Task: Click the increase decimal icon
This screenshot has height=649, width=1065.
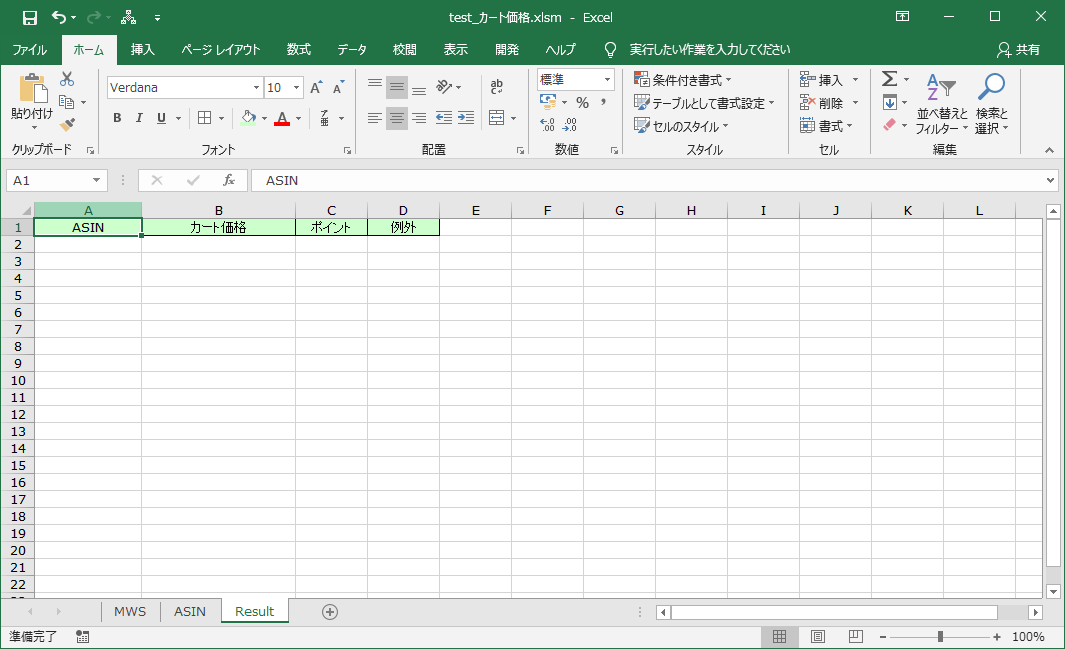Action: 547,123
